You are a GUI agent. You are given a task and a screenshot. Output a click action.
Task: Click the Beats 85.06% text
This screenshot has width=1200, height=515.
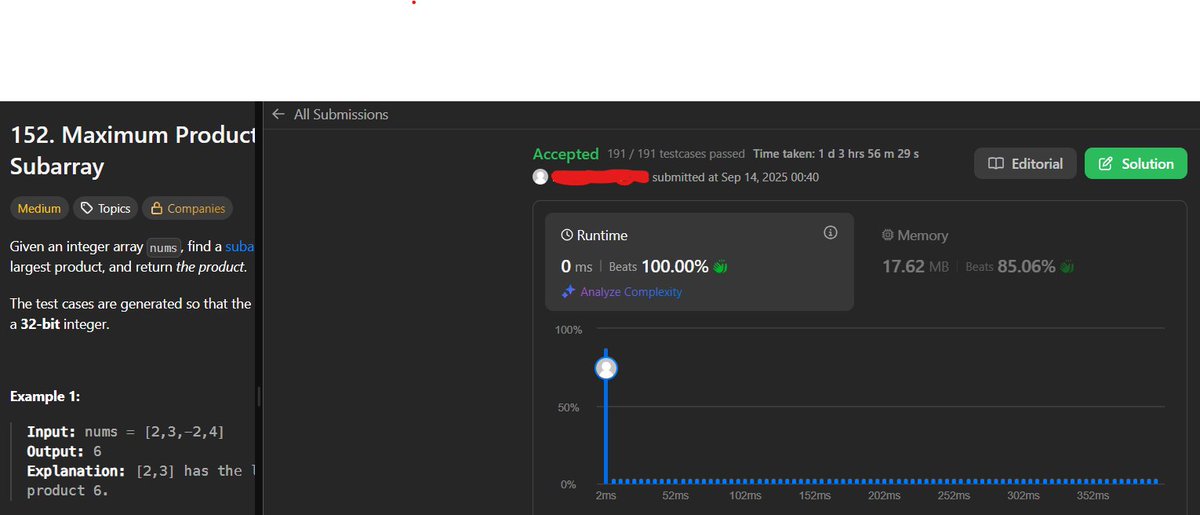click(x=1010, y=267)
